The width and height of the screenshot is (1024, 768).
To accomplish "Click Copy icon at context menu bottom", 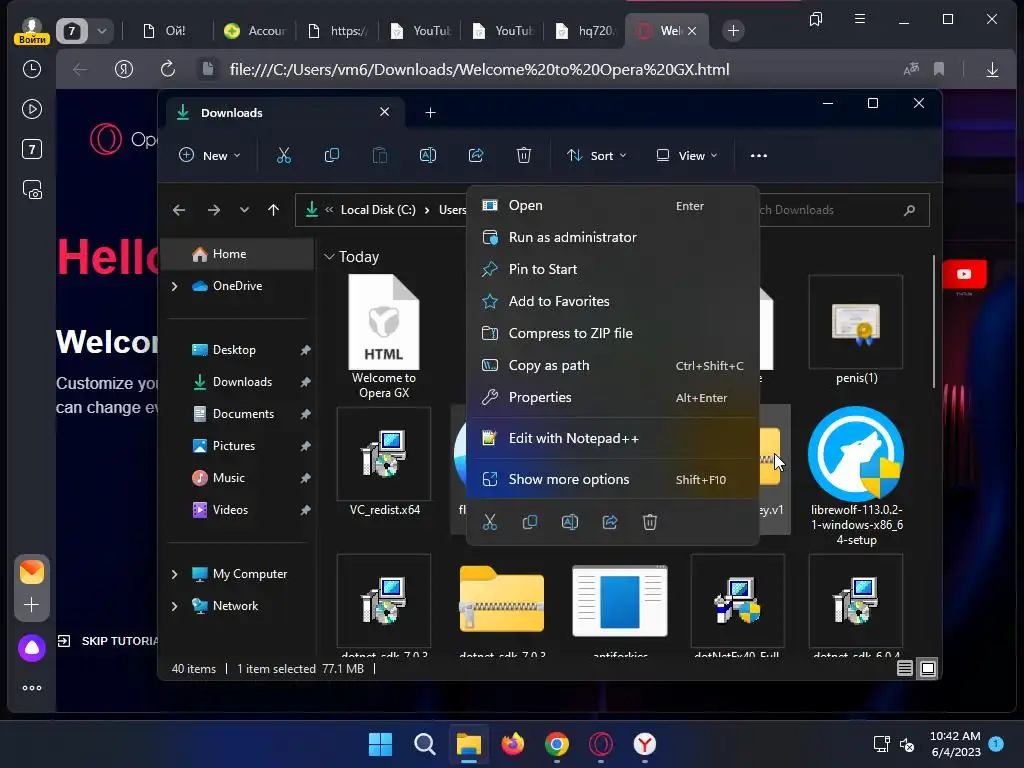I will pos(530,522).
